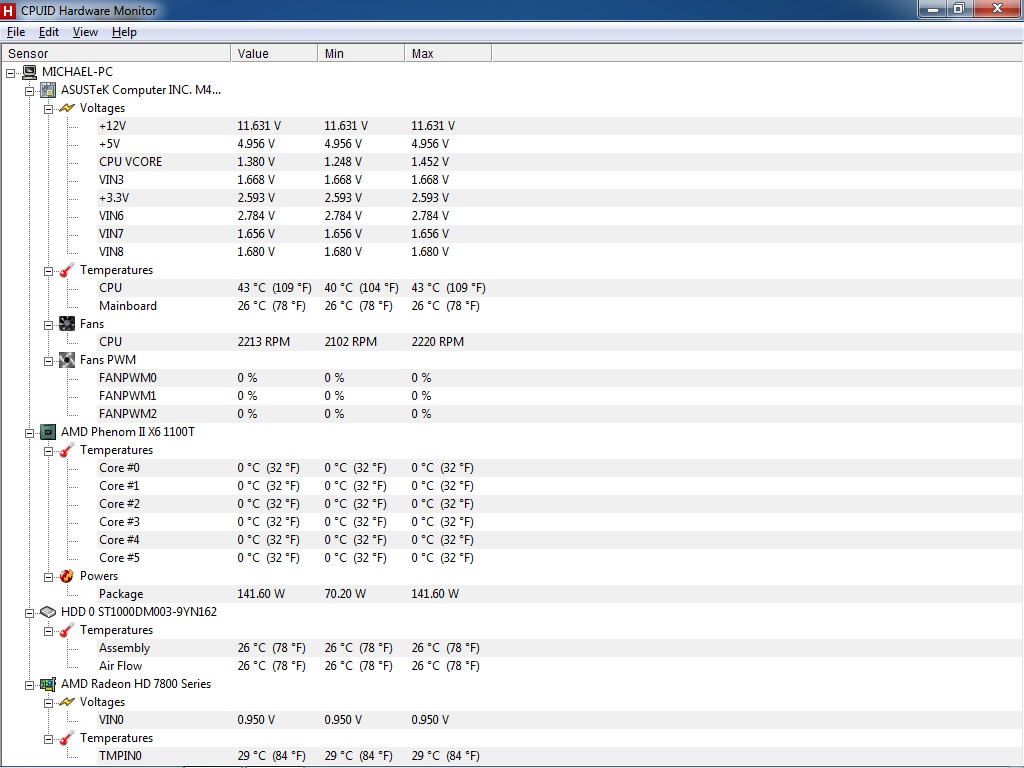Collapse the ASUSTeK Computer INC. node
The width and height of the screenshot is (1024, 768).
pyautogui.click(x=29, y=91)
